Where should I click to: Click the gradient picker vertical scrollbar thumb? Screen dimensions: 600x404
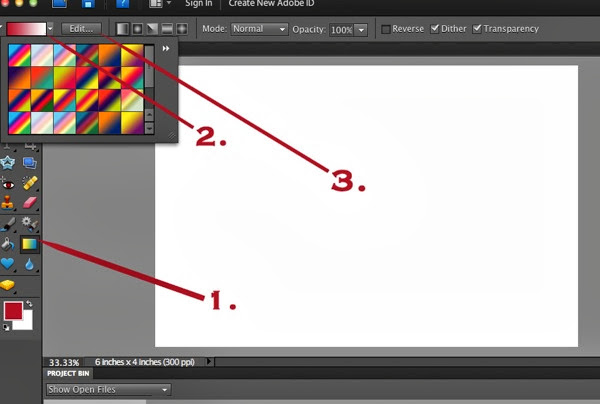(x=149, y=67)
